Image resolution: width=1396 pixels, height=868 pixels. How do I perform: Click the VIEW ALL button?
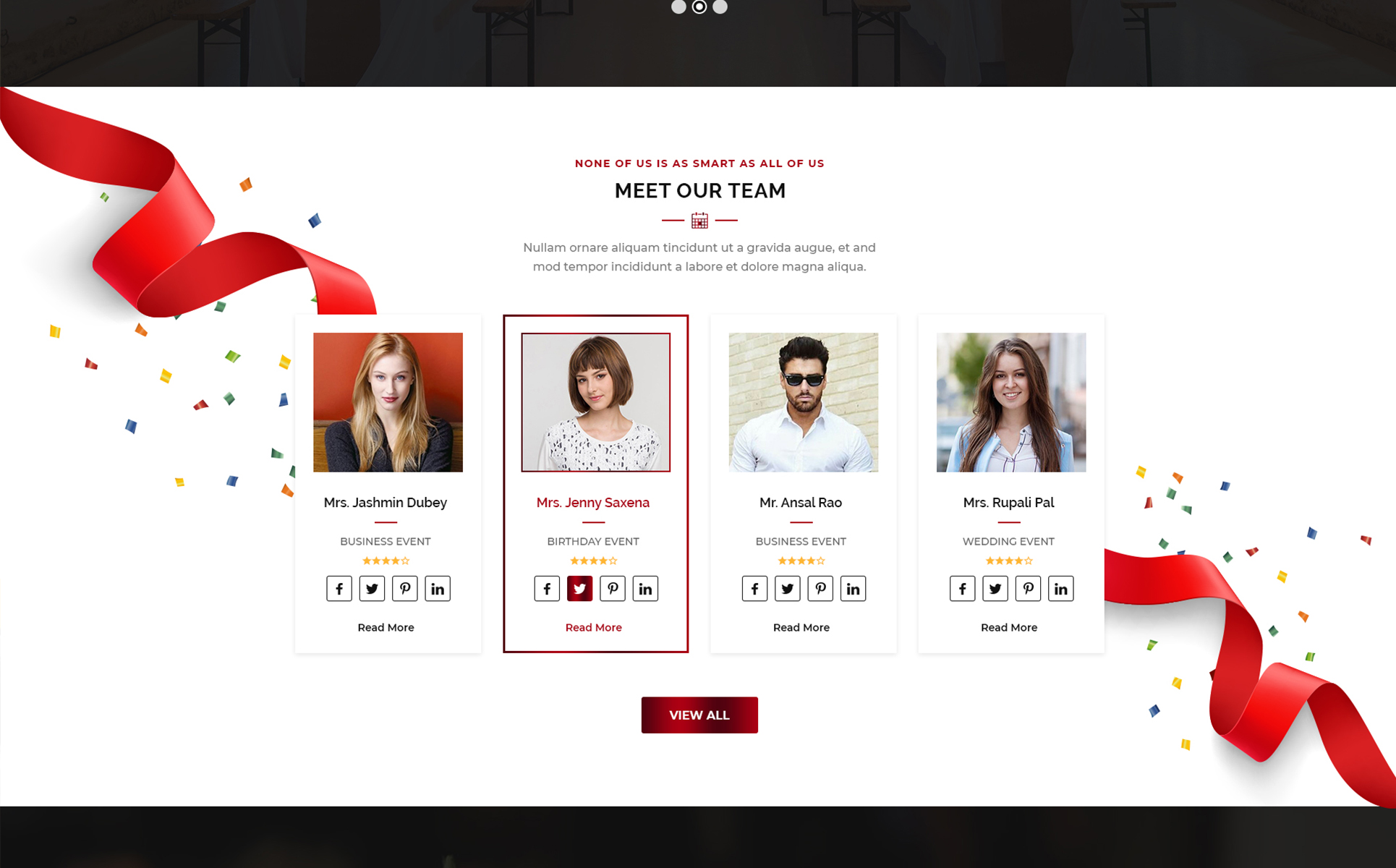(x=699, y=715)
